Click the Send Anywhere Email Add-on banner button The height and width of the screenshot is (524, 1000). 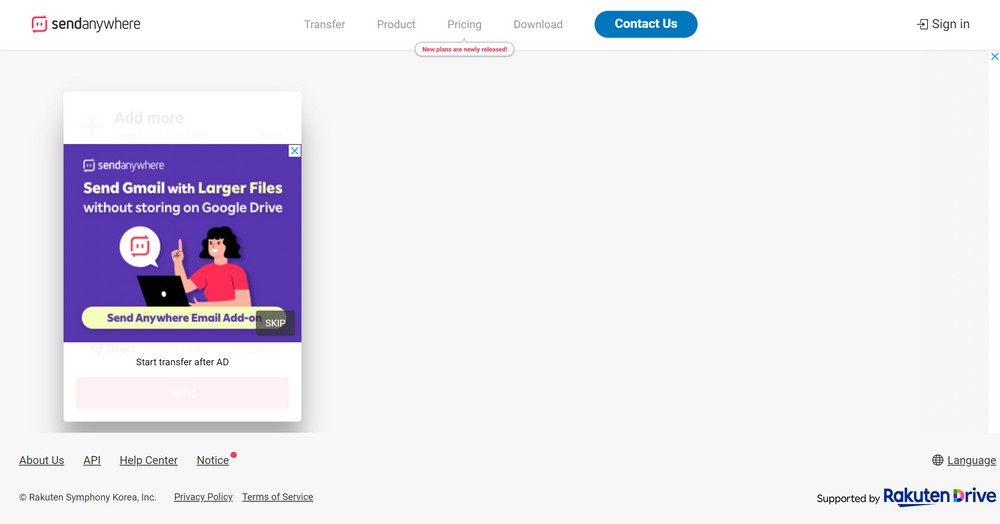170,318
